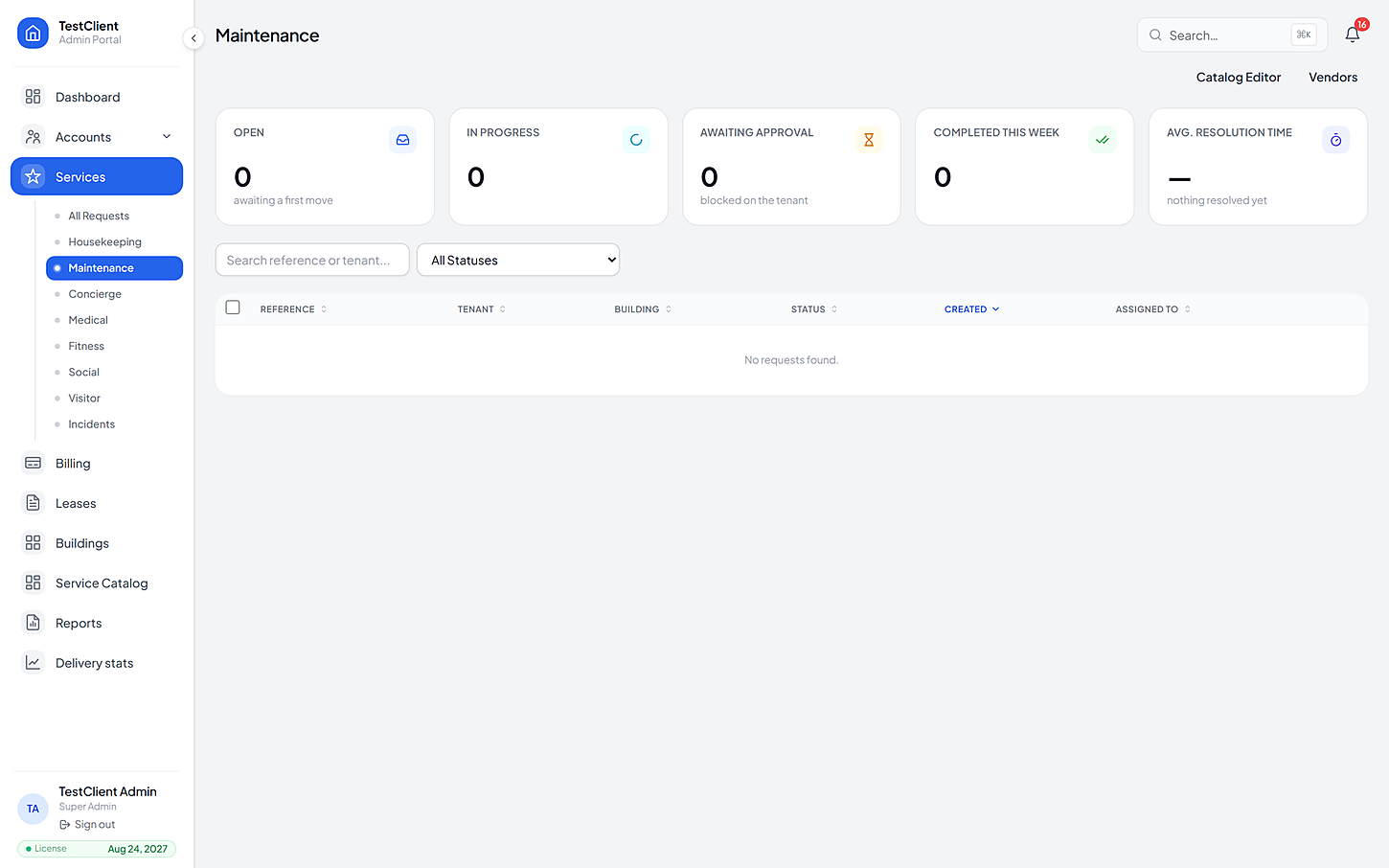
Task: Click the Service Catalog icon
Action: [34, 582]
